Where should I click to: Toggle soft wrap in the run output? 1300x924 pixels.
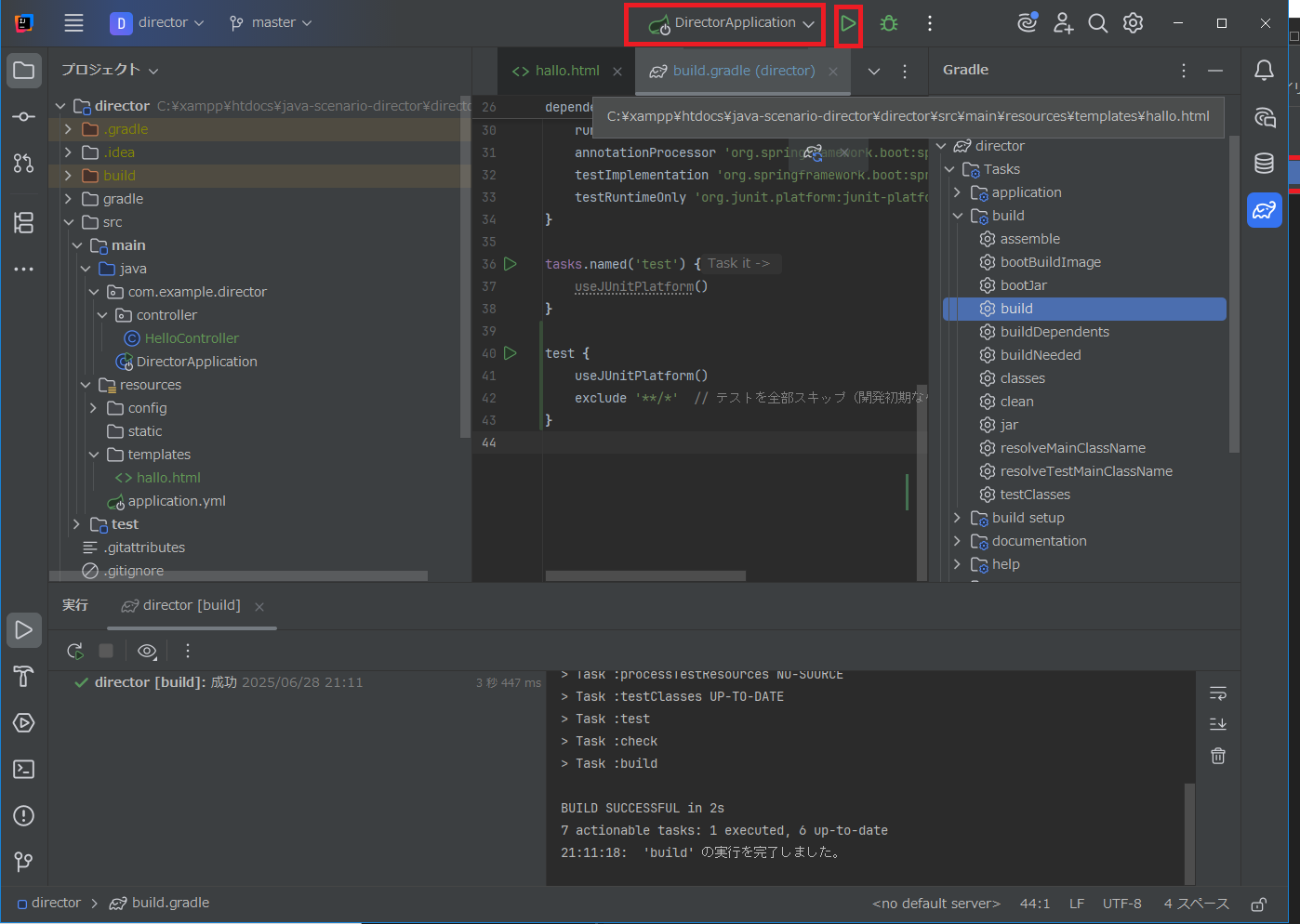click(x=1217, y=692)
